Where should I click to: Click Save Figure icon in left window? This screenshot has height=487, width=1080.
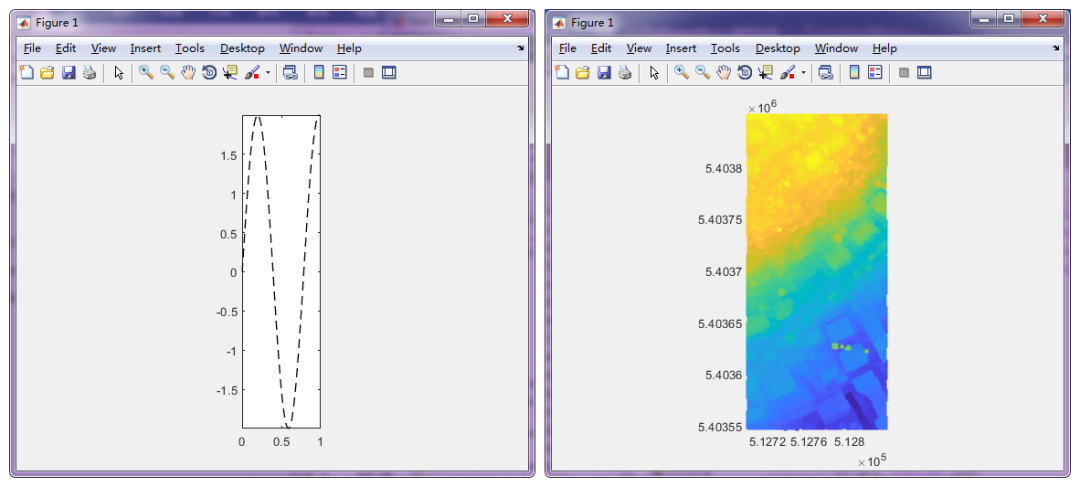coord(68,72)
